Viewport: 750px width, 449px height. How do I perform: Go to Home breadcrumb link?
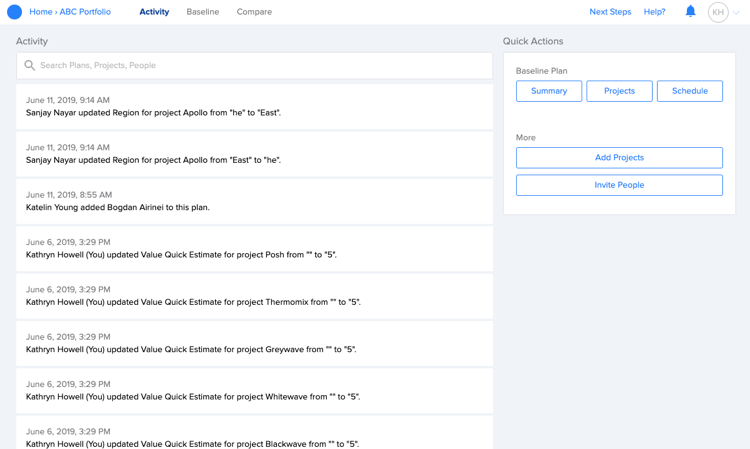coord(41,12)
